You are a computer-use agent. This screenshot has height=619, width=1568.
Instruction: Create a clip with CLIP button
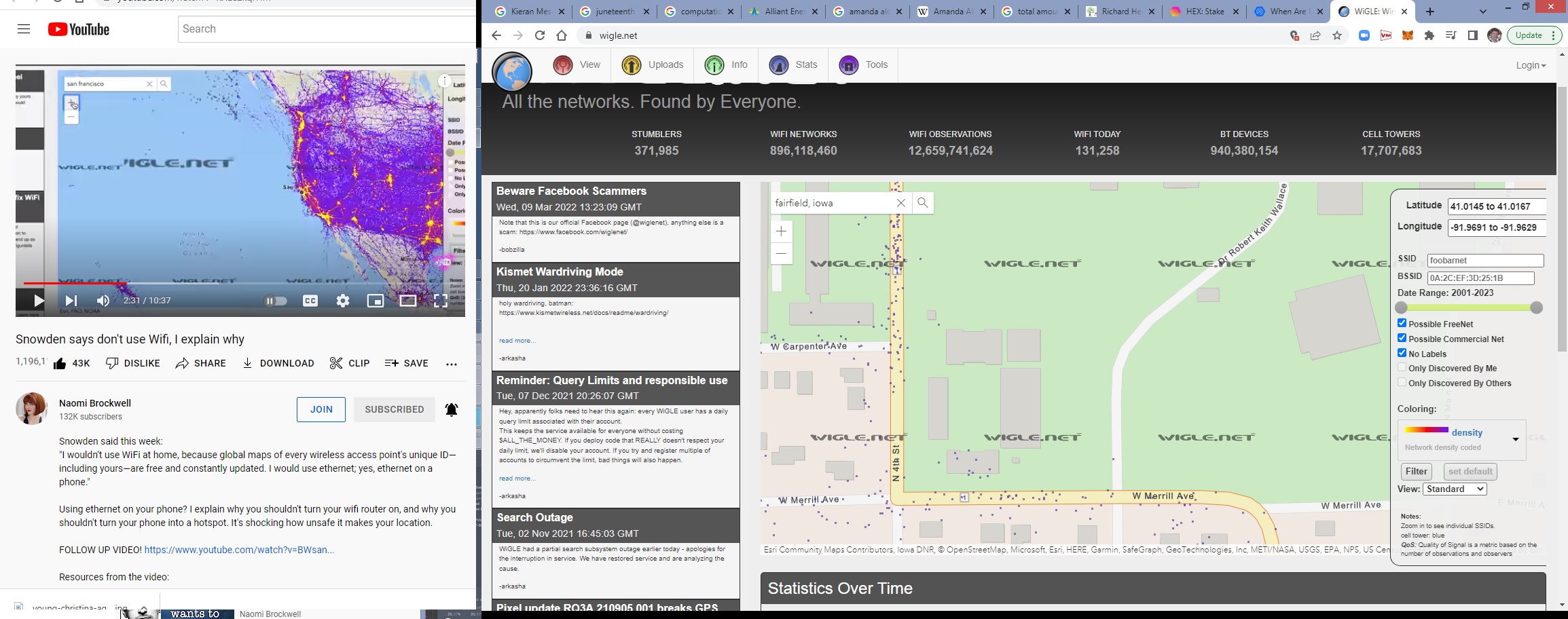(350, 364)
